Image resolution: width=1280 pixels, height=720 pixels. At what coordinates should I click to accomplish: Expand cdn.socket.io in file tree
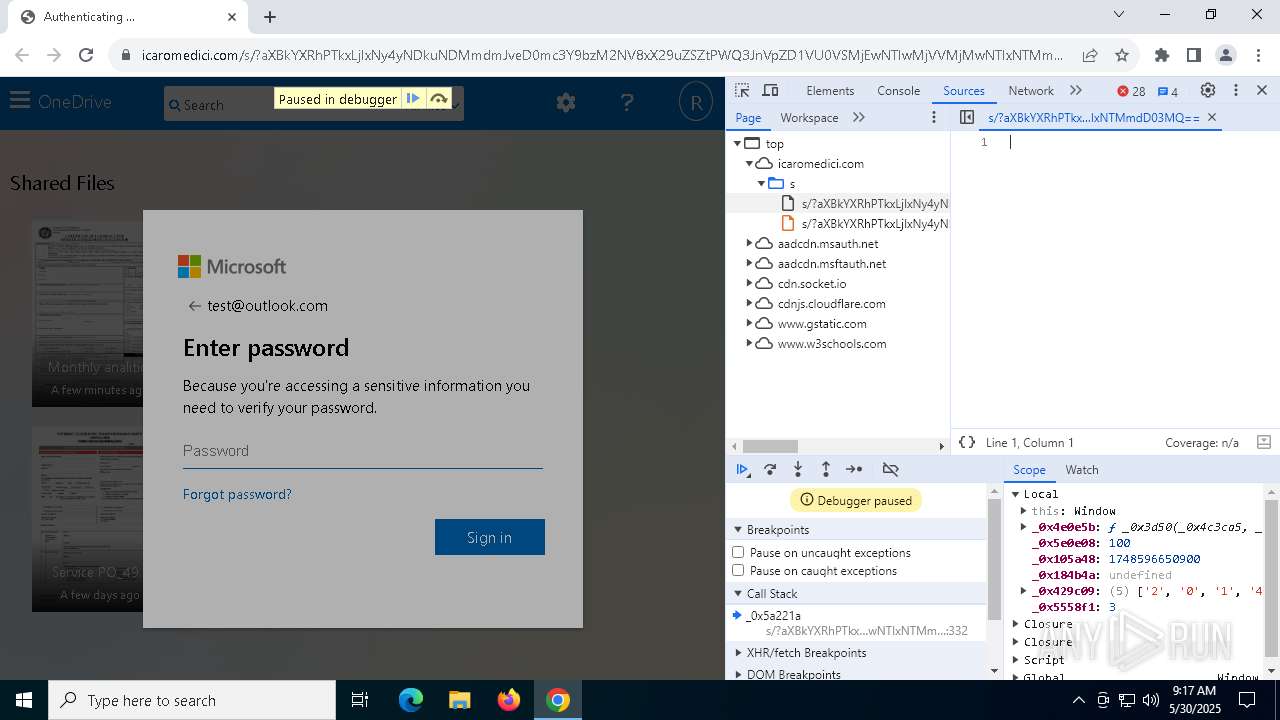(749, 283)
